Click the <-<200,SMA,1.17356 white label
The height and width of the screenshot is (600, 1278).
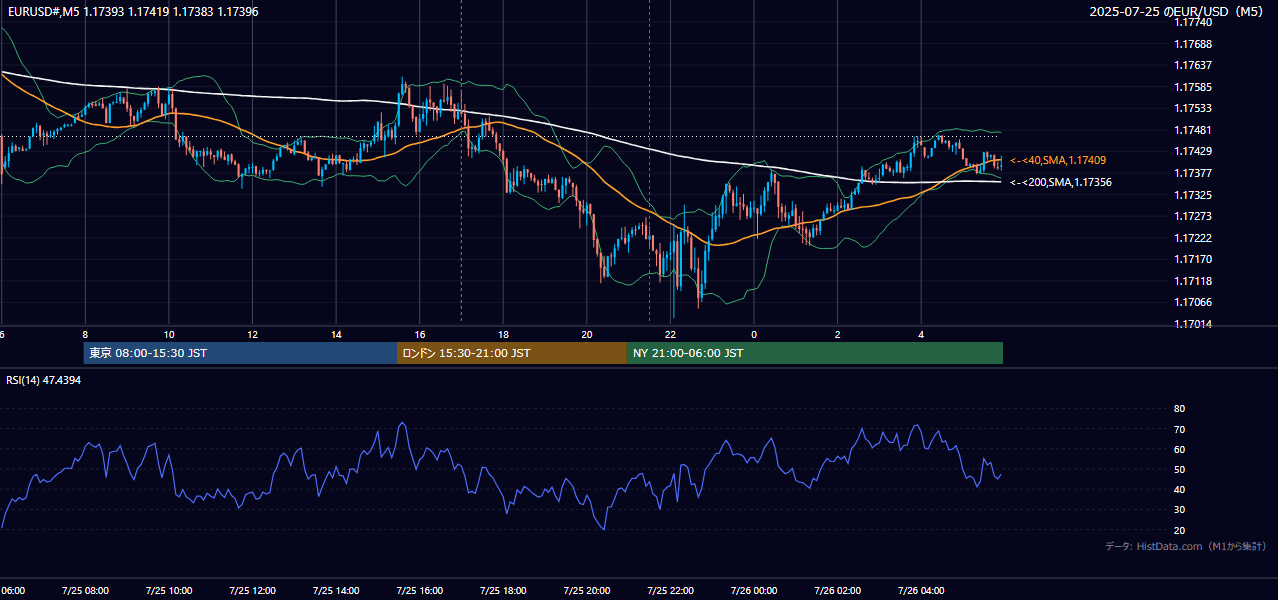[x=1060, y=182]
